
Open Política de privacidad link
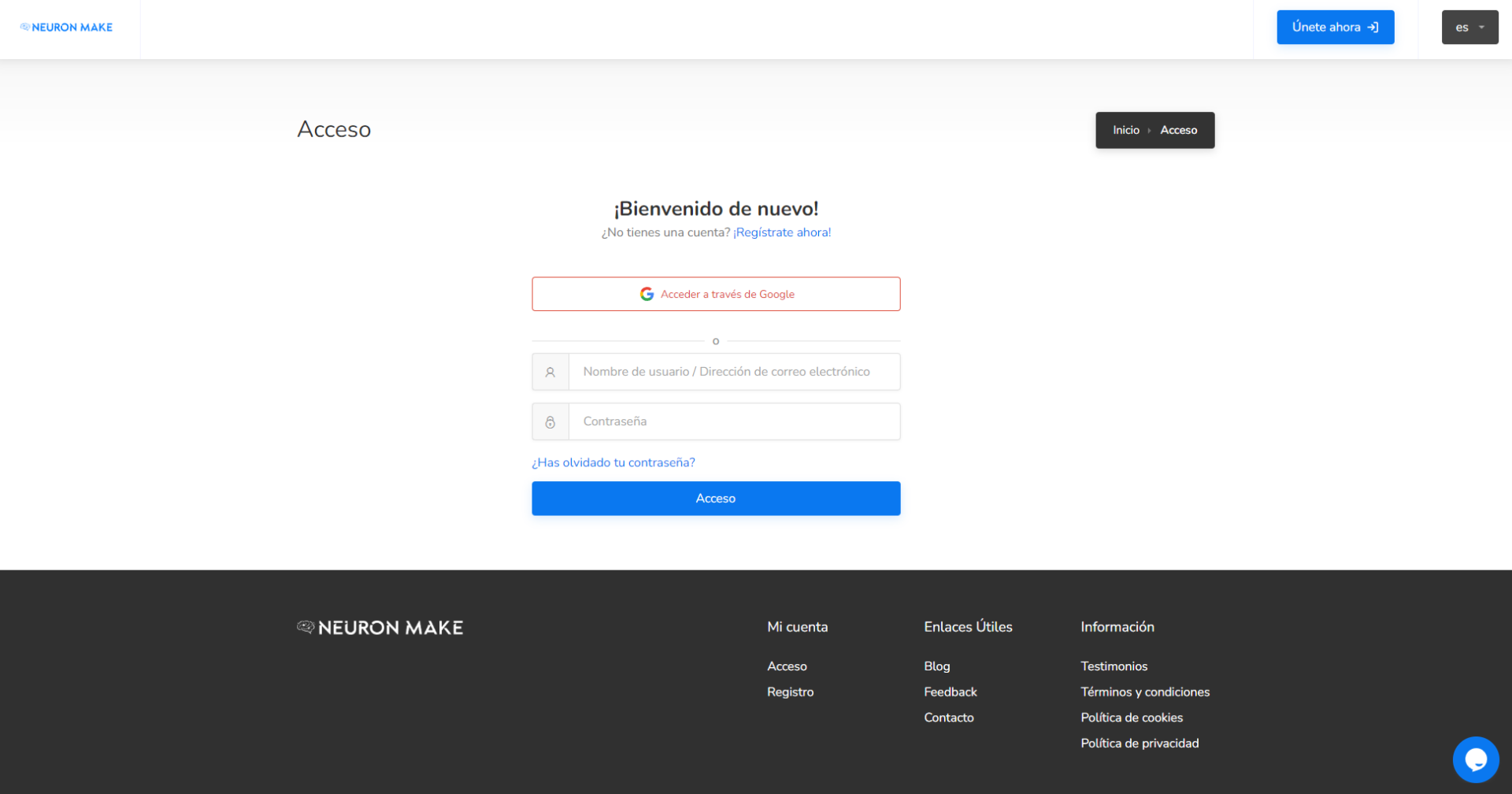(x=1139, y=743)
